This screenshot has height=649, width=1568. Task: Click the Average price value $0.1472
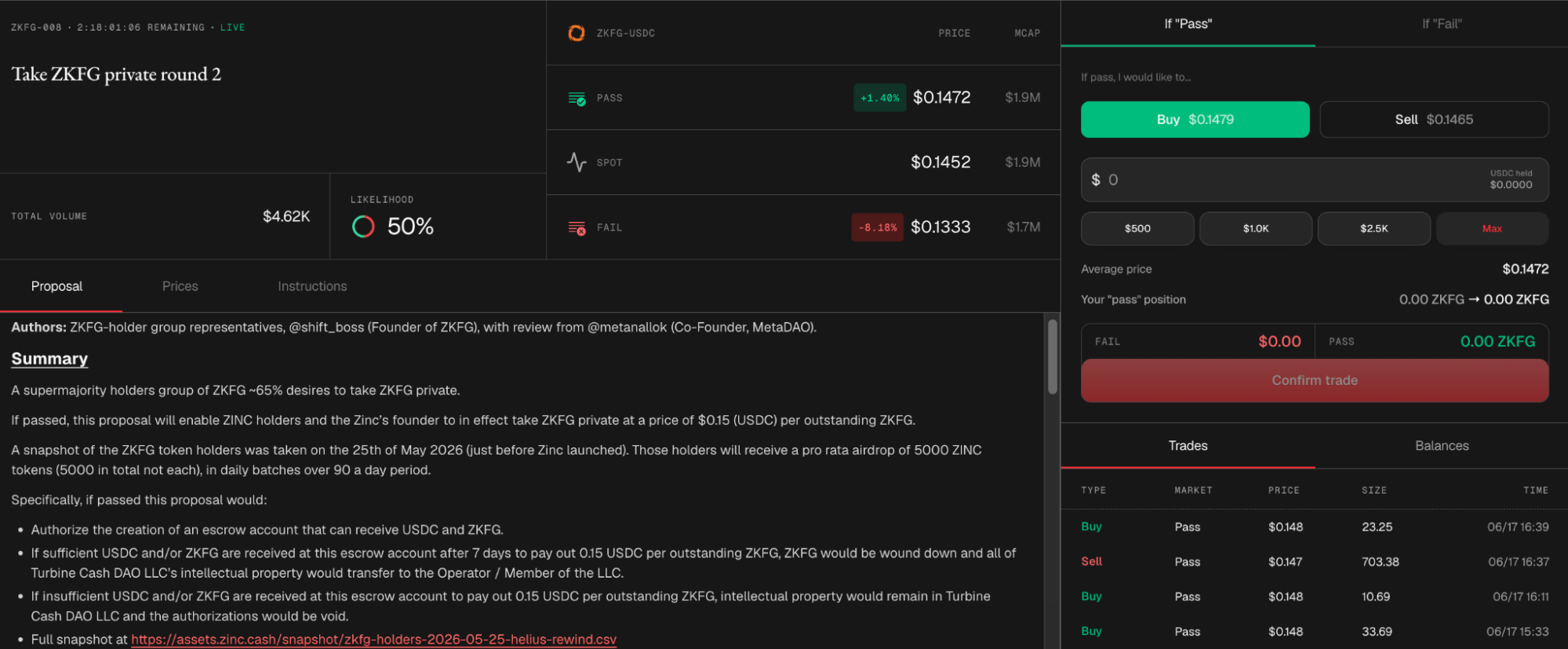(1526, 269)
